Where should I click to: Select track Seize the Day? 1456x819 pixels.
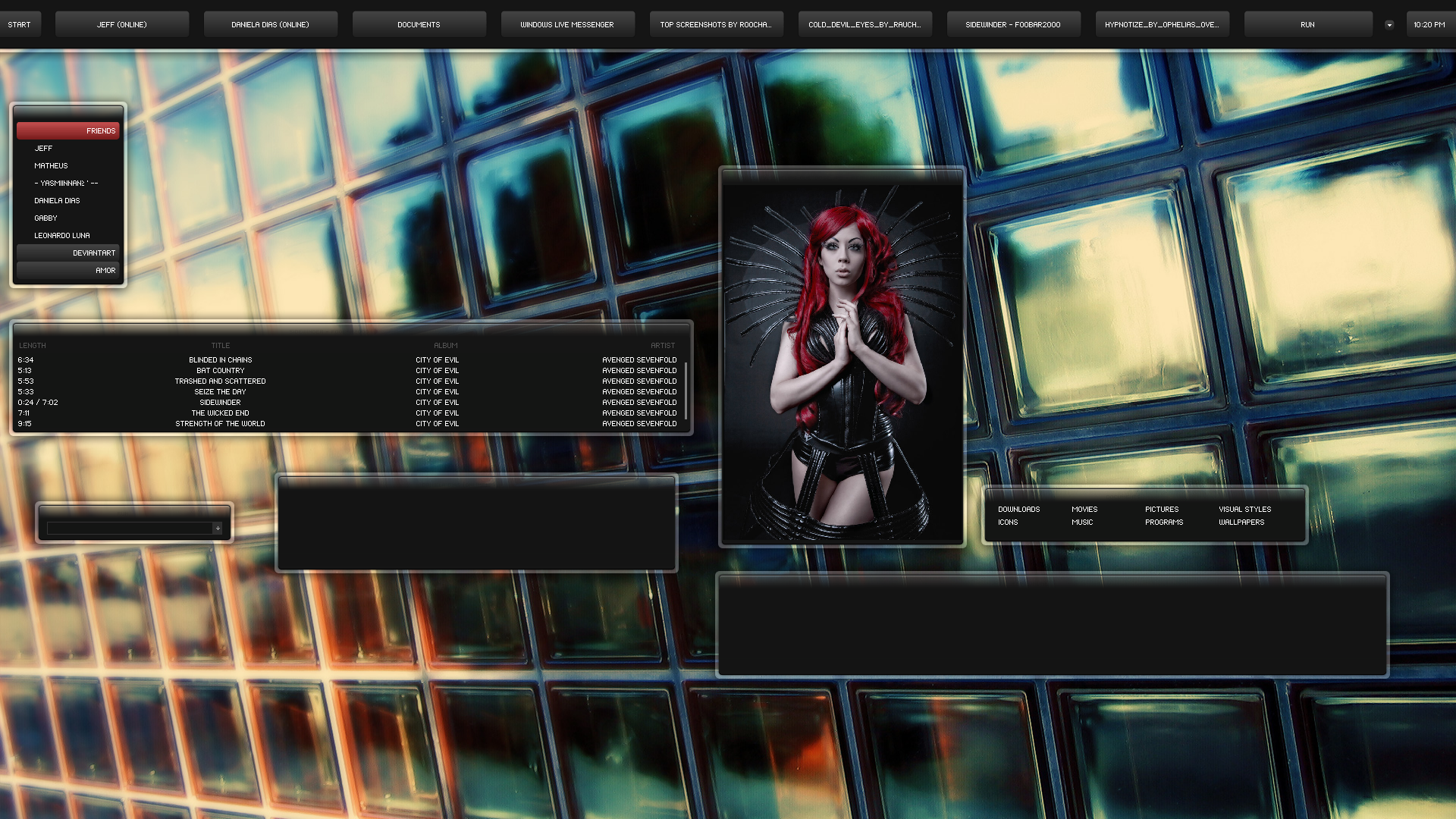[347, 392]
